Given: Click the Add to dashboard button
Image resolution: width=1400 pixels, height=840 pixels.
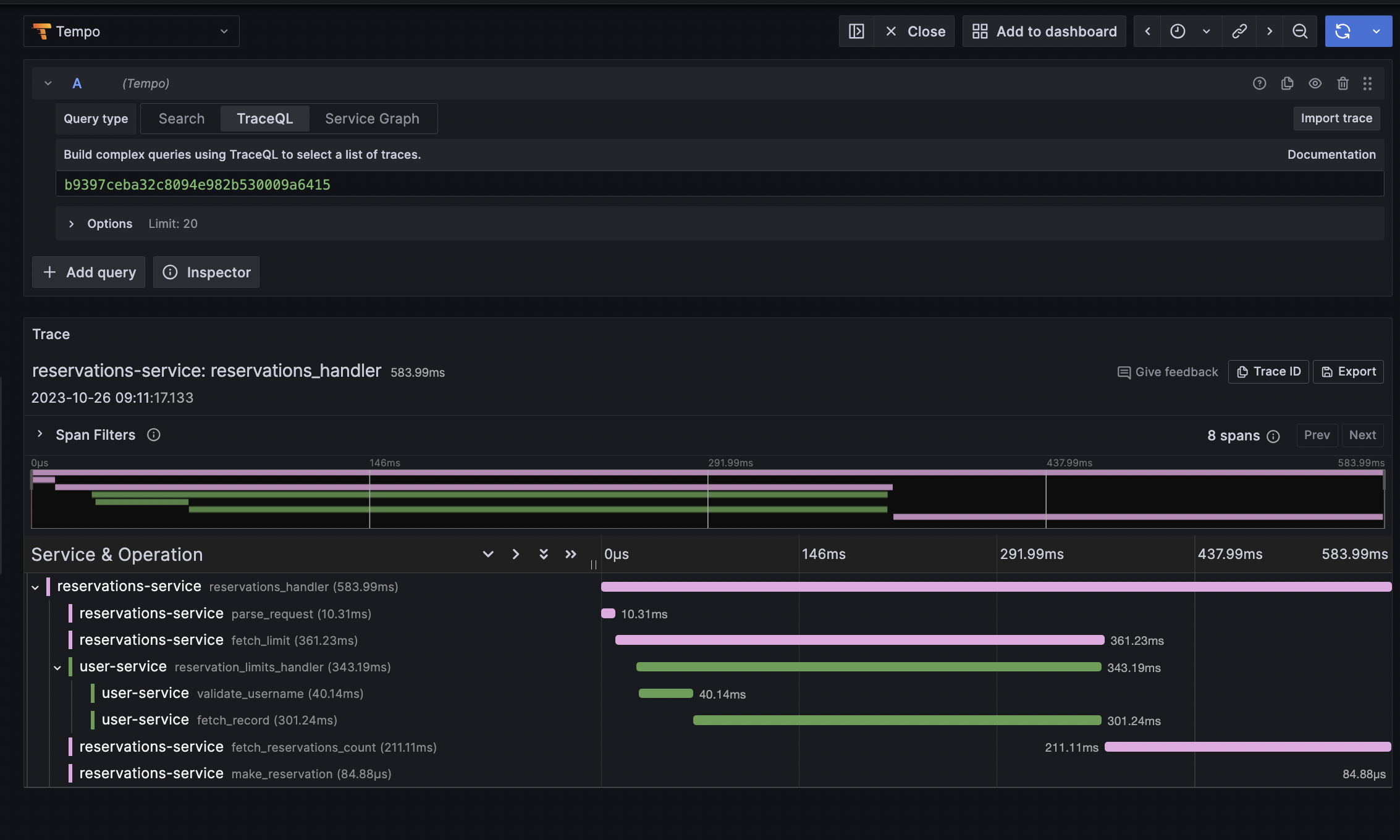Looking at the screenshot, I should [x=1044, y=31].
